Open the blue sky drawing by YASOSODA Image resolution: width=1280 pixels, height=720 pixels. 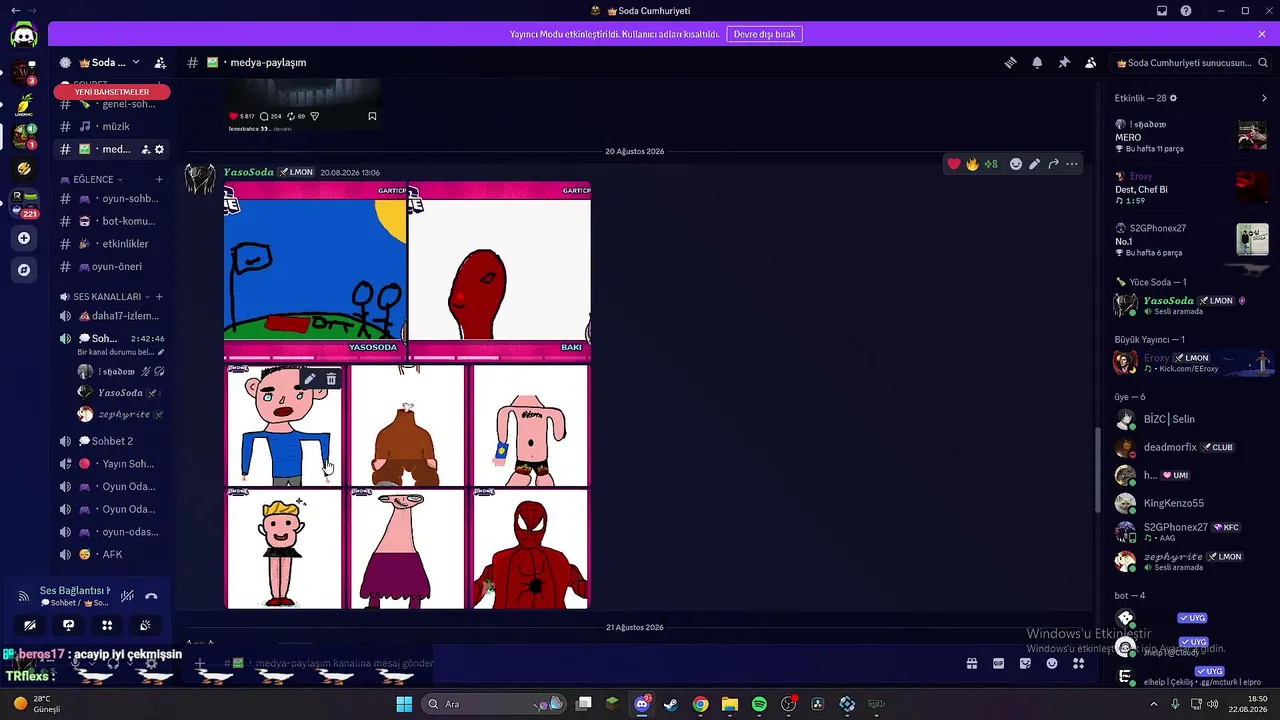click(x=315, y=270)
